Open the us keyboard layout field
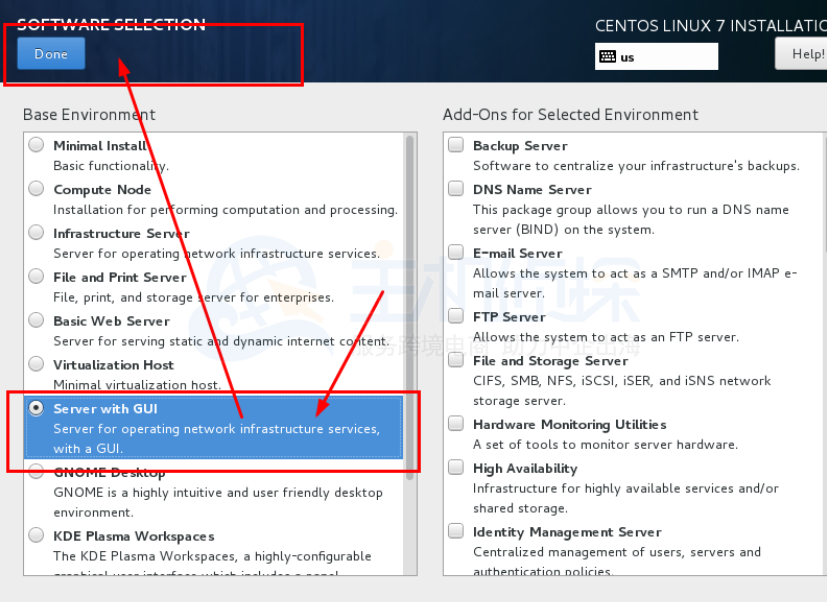 pos(657,56)
